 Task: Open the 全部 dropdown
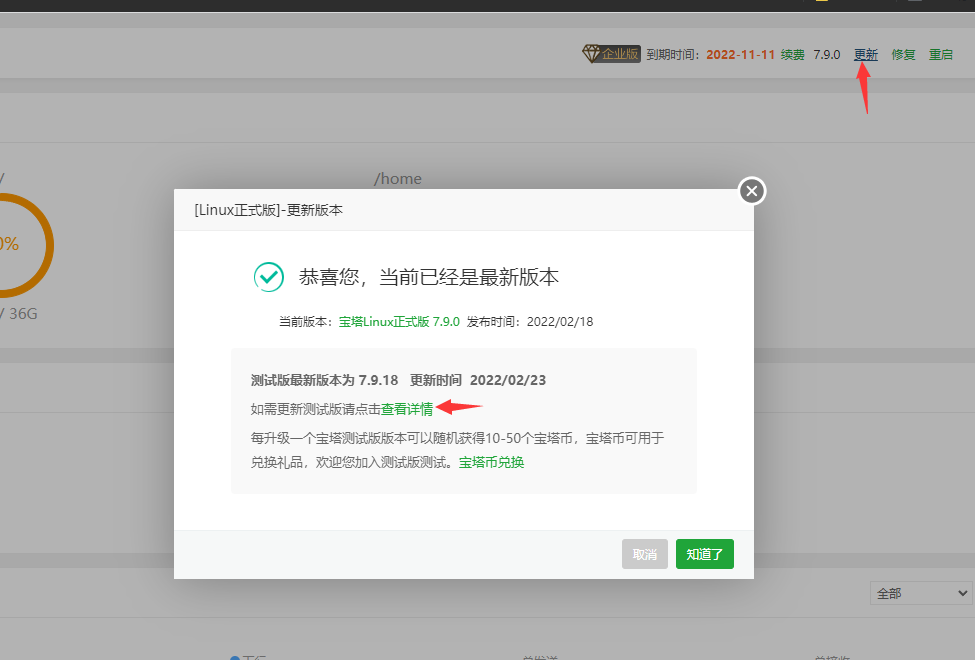tap(920, 593)
